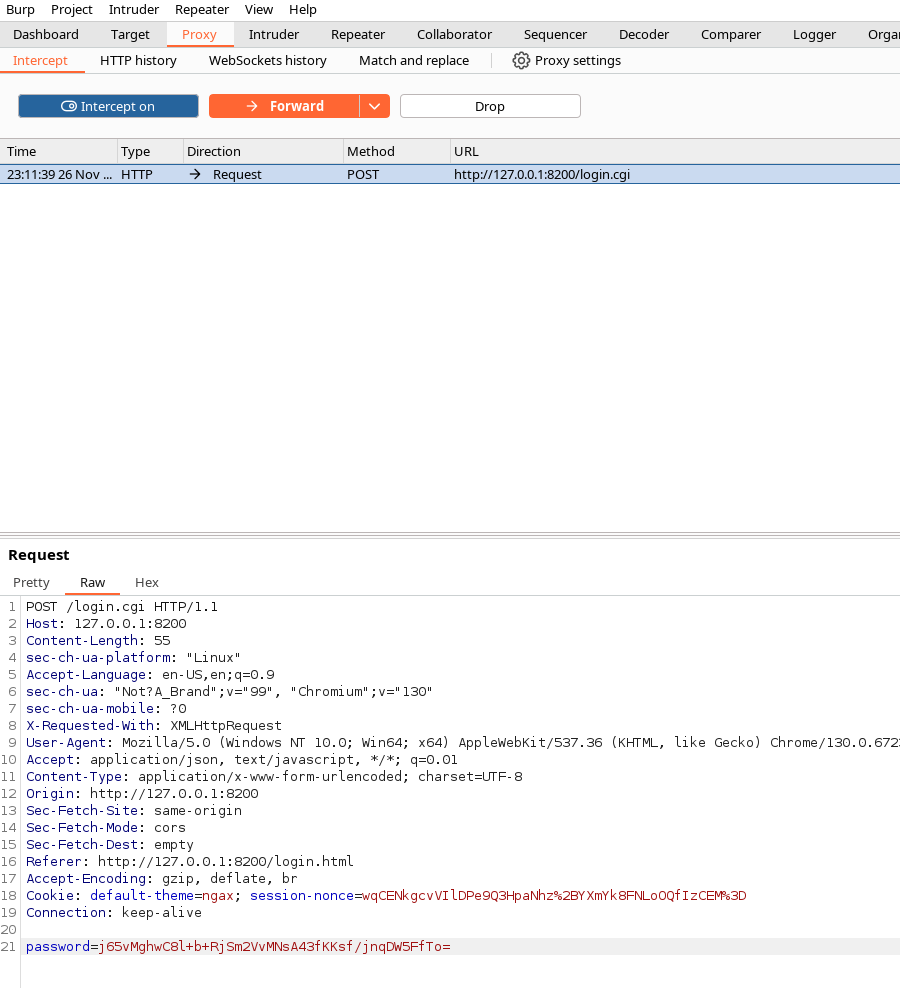Select the POST login.cgi request row

[450, 175]
